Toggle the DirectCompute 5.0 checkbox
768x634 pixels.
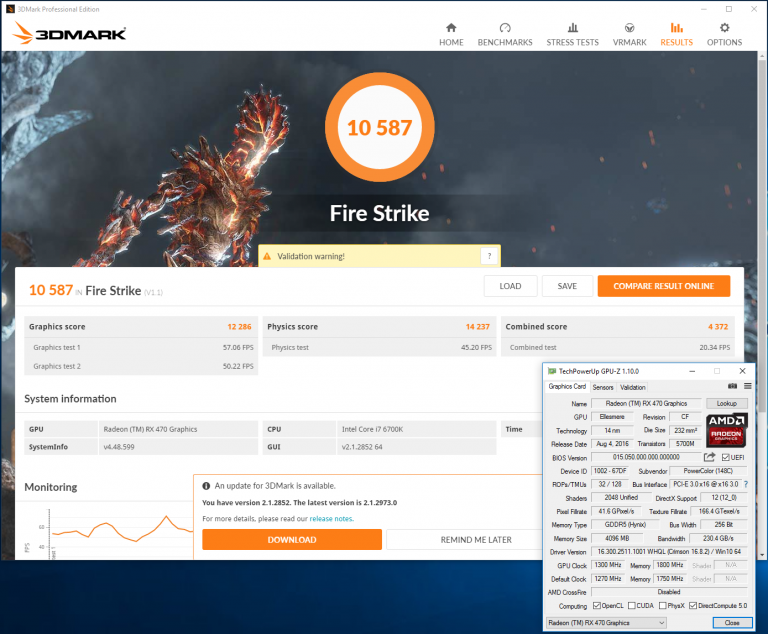tap(693, 606)
